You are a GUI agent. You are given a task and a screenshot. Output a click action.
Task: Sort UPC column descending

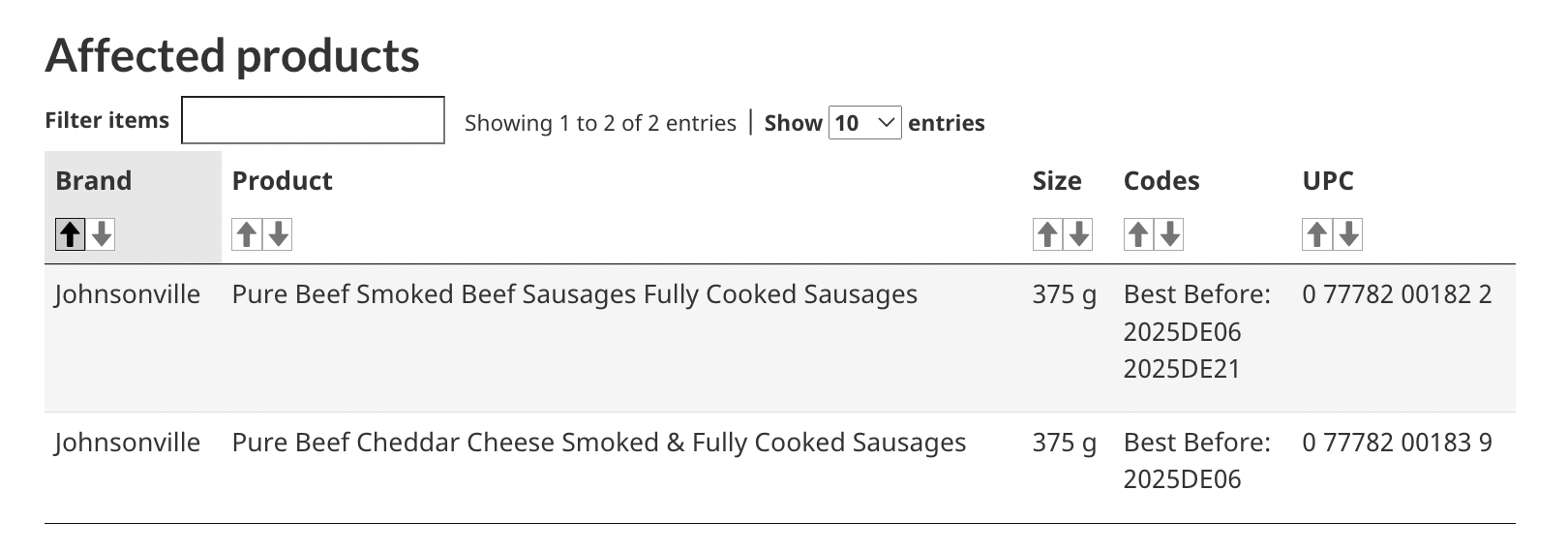click(1349, 234)
